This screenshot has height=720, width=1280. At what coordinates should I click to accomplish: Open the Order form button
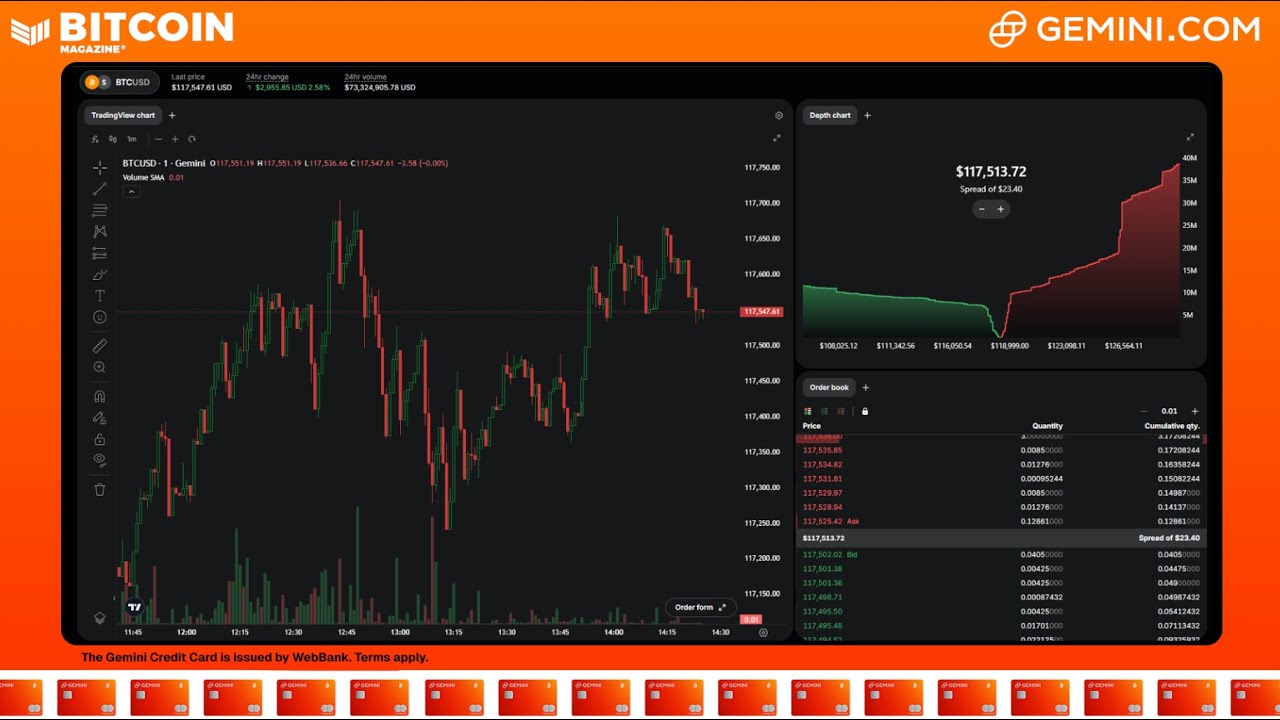[700, 607]
